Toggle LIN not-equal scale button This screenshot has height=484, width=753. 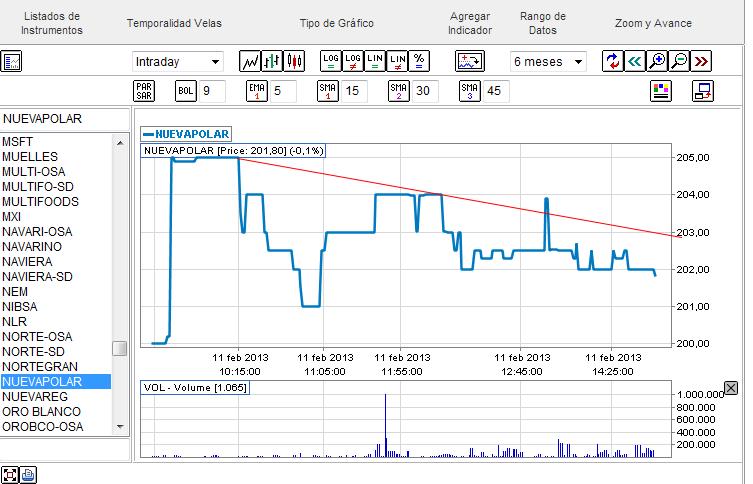(397, 61)
